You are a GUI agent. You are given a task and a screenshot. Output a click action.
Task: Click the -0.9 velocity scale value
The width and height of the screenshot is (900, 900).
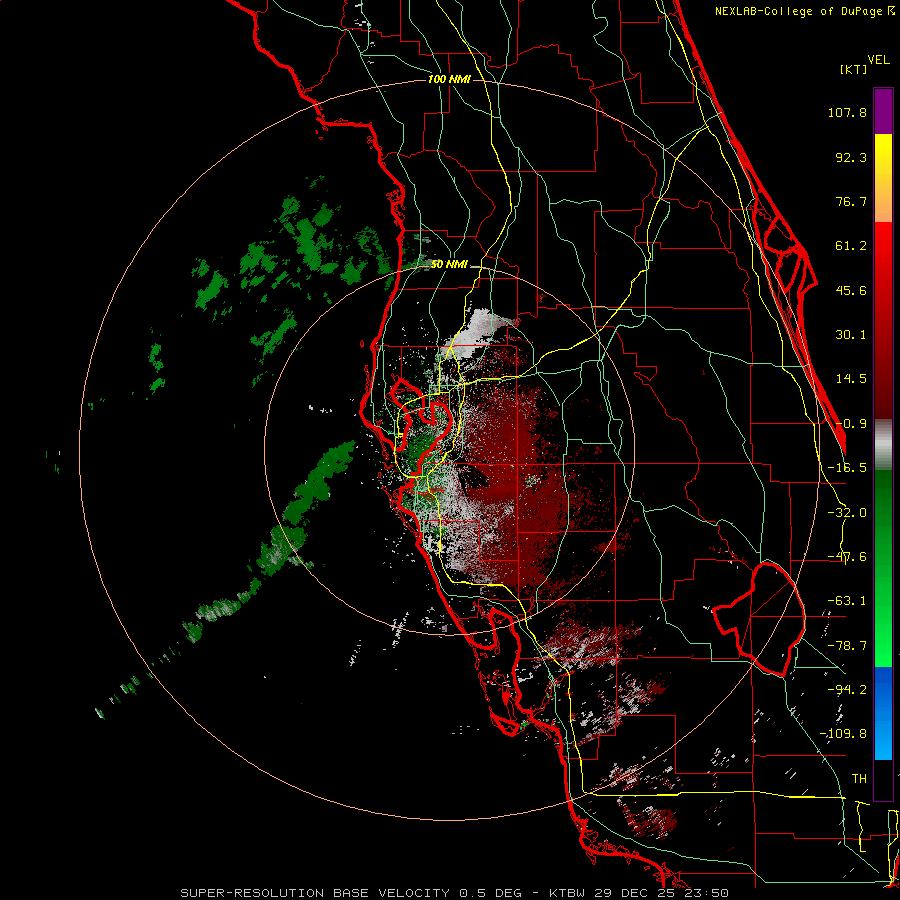click(851, 424)
